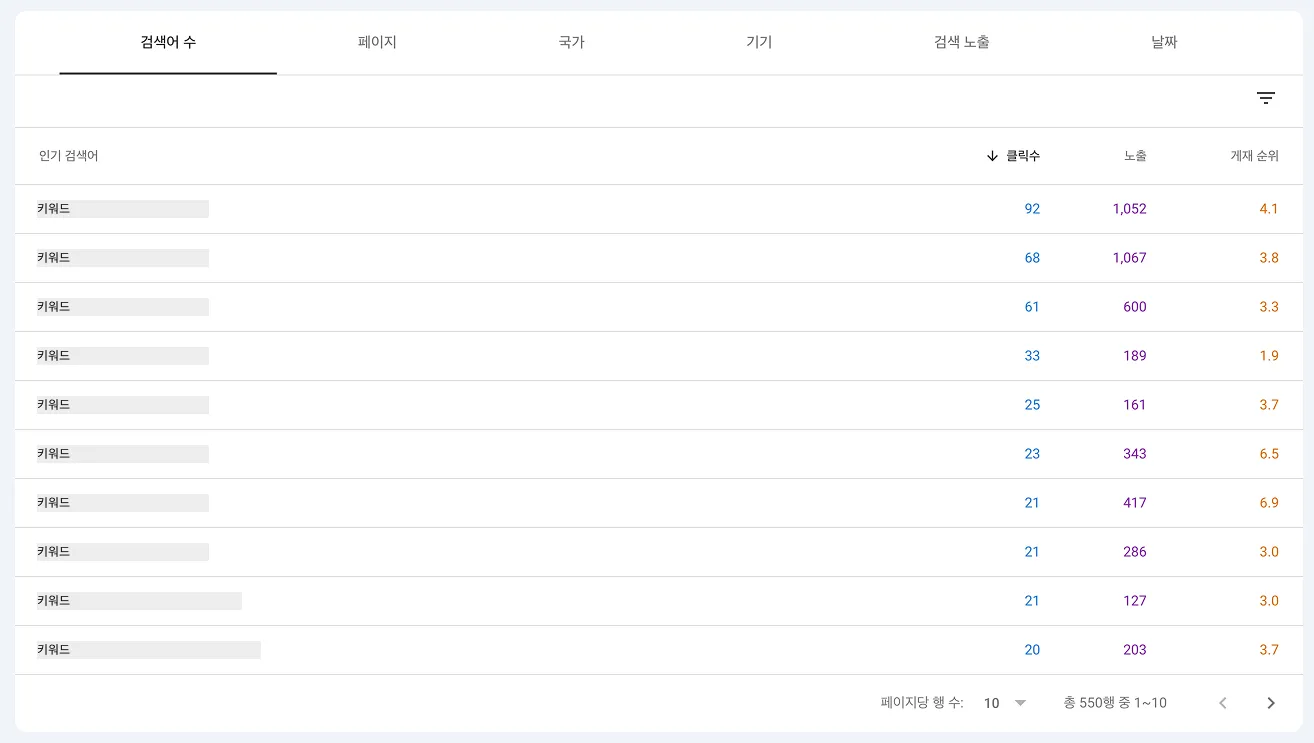Click the clicks value 92 in first row
This screenshot has width=1314, height=743.
(1032, 208)
